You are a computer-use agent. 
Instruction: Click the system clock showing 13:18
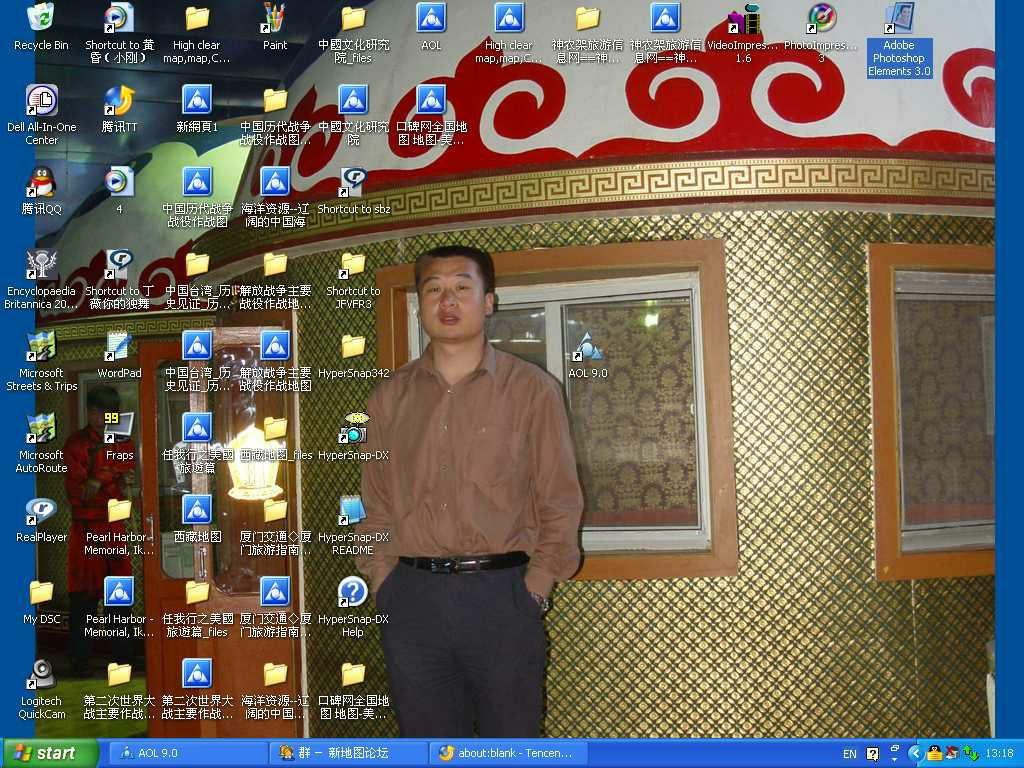coord(999,754)
